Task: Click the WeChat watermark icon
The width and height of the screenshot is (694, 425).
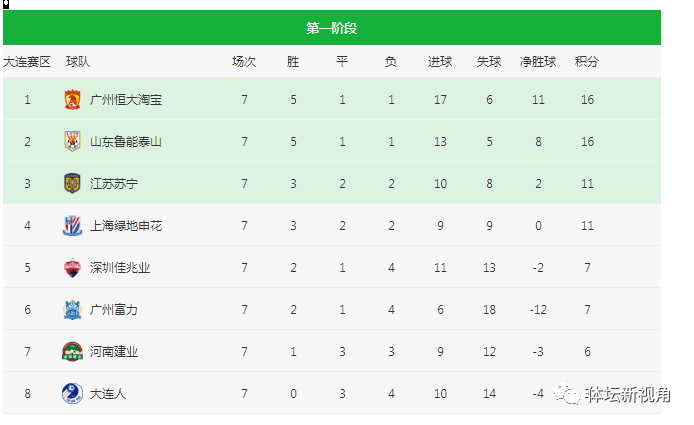Action: [x=567, y=393]
